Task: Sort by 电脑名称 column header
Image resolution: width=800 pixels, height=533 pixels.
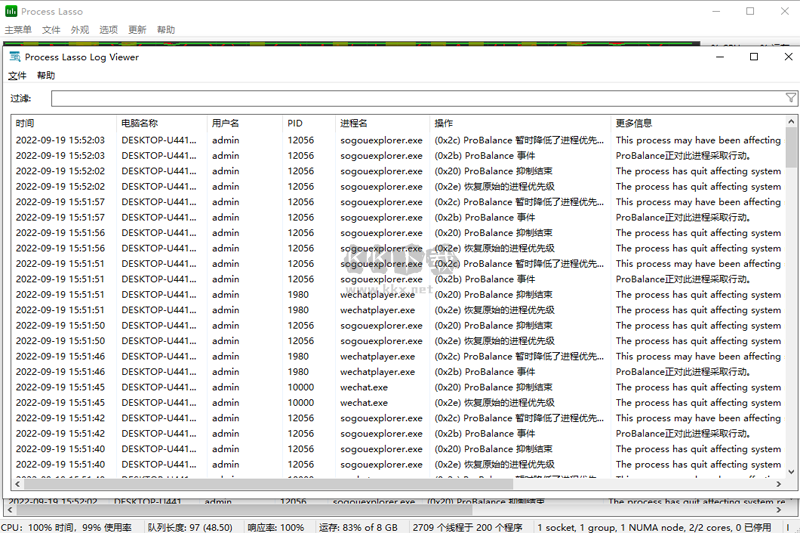Action: point(162,123)
